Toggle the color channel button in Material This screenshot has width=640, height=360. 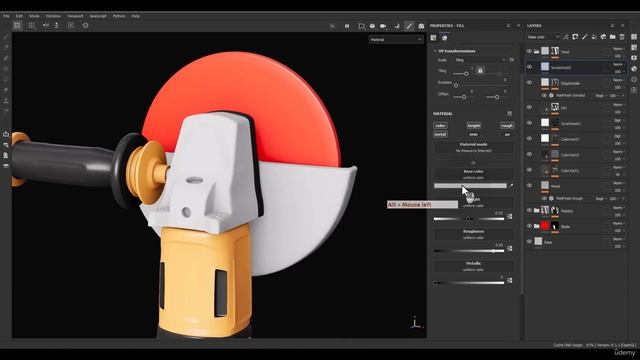tap(440, 126)
